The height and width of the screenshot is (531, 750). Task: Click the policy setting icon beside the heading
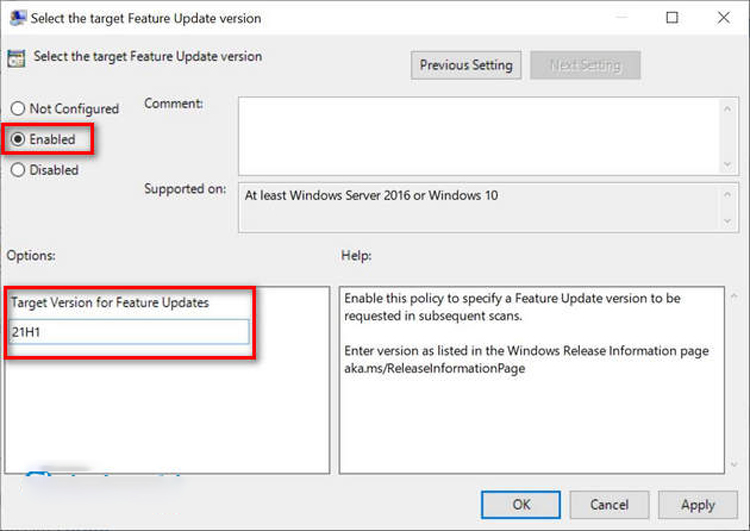16,58
